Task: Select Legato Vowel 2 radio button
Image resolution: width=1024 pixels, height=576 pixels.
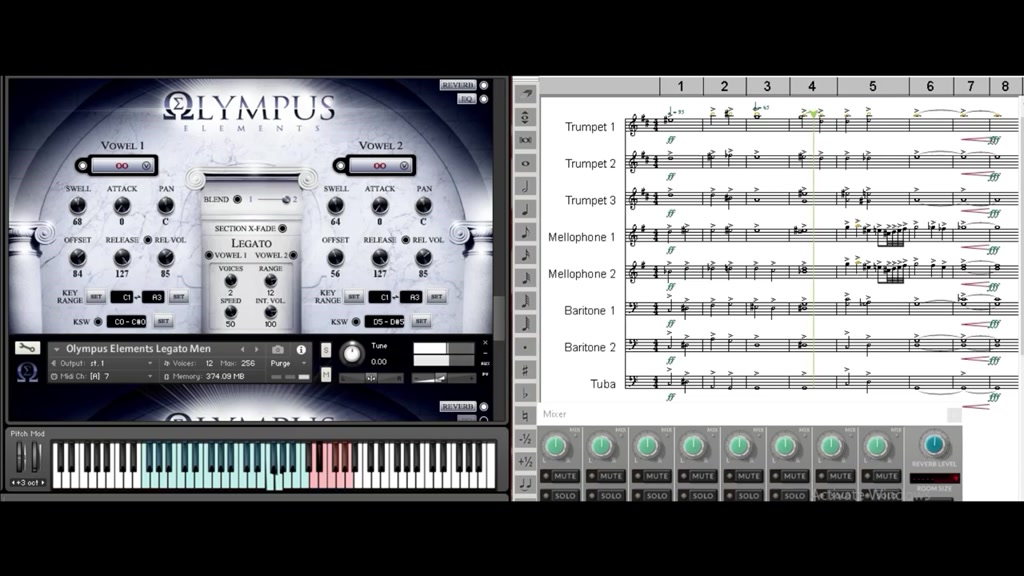Action: coord(293,255)
